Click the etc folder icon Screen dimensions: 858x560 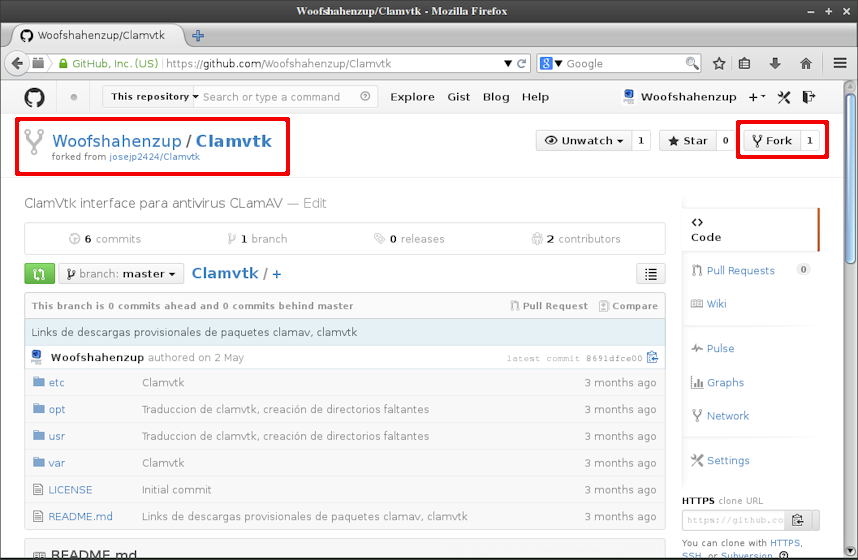pyautogui.click(x=38, y=382)
